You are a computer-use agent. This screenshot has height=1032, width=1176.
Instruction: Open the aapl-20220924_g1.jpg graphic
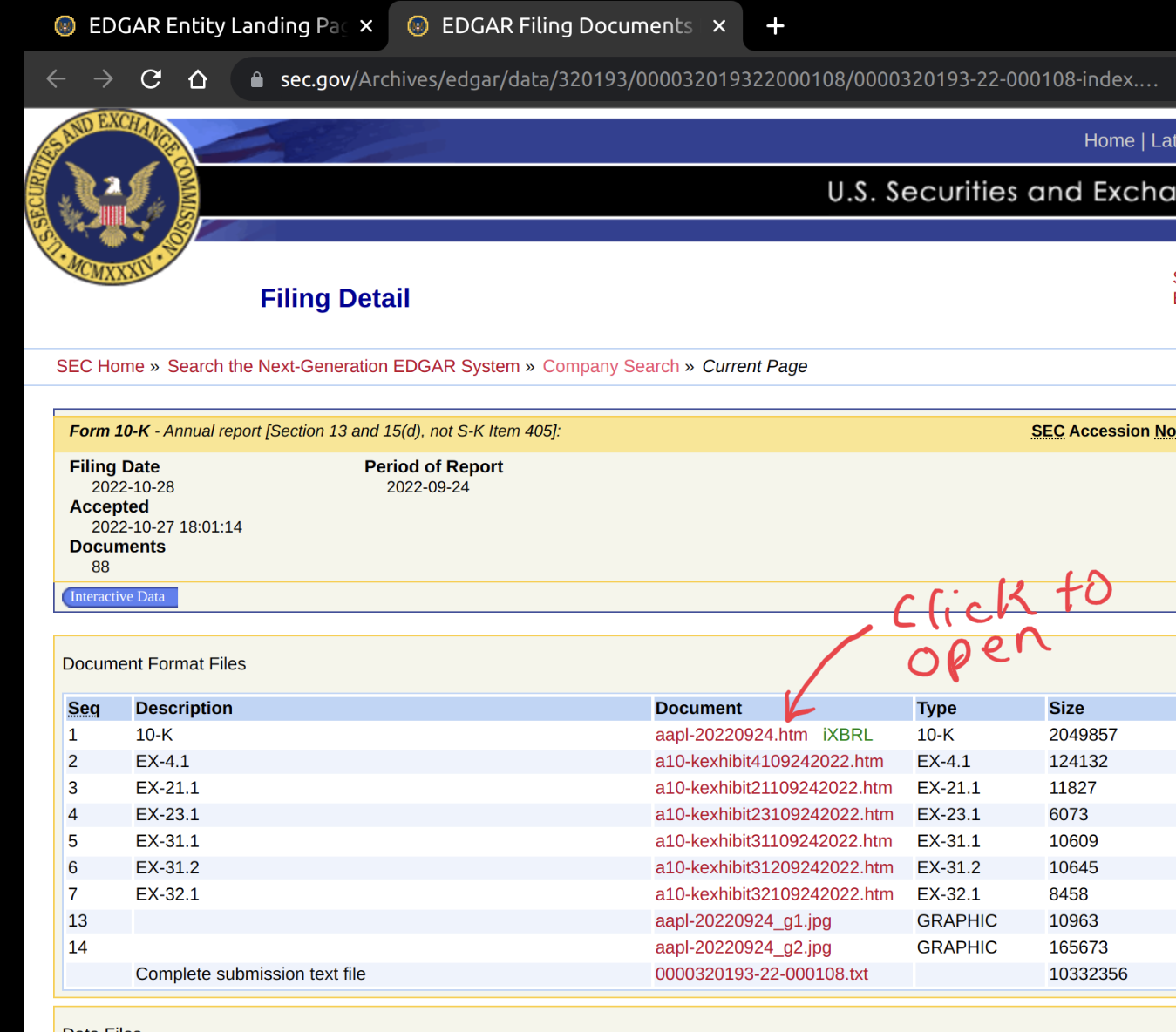743,920
